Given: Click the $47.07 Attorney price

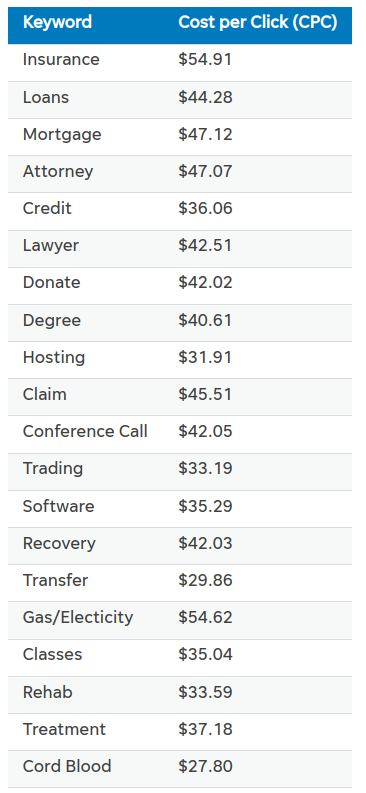Looking at the screenshot, I should pos(205,171).
